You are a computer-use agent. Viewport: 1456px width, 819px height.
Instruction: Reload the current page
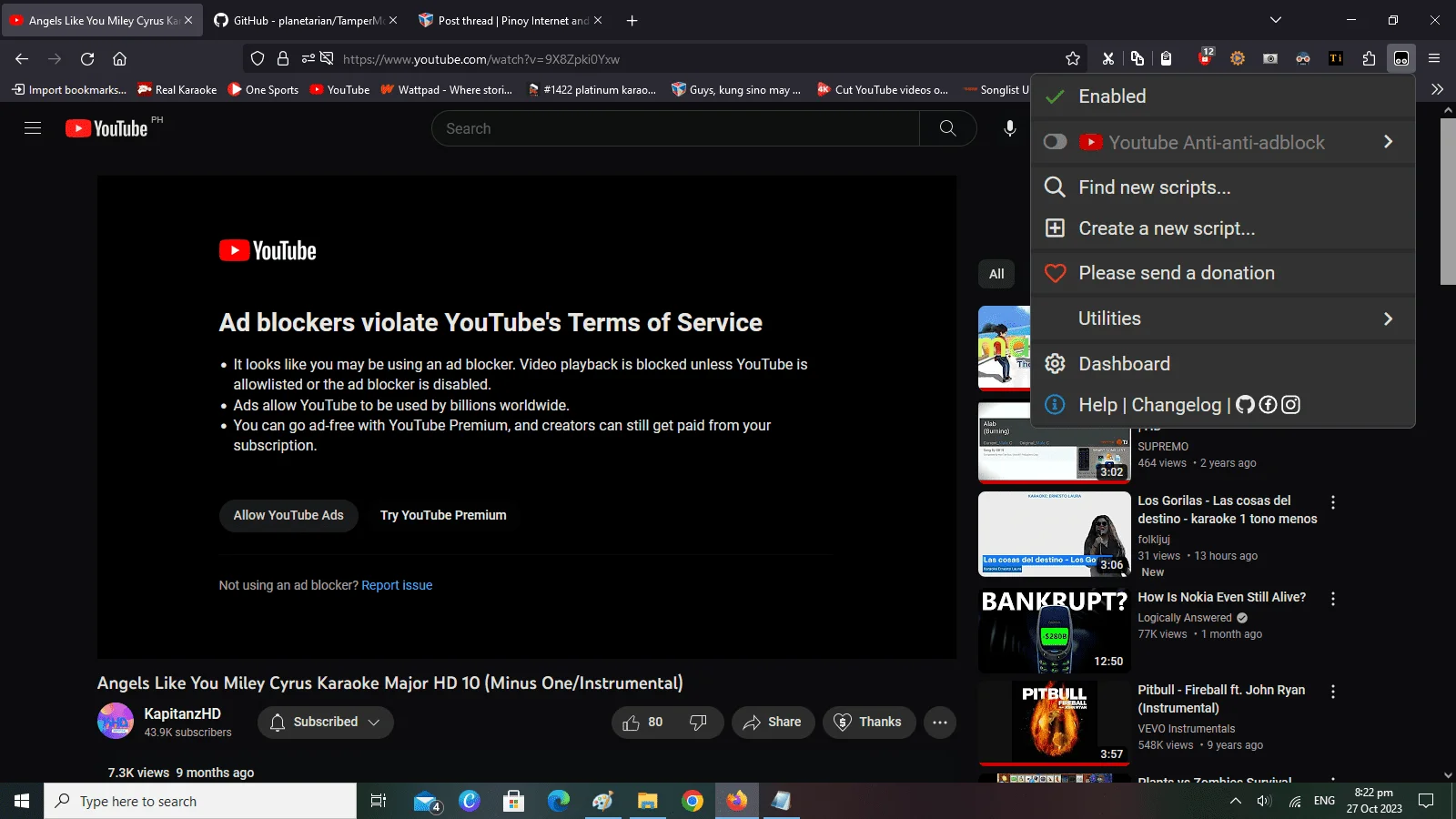(x=87, y=59)
